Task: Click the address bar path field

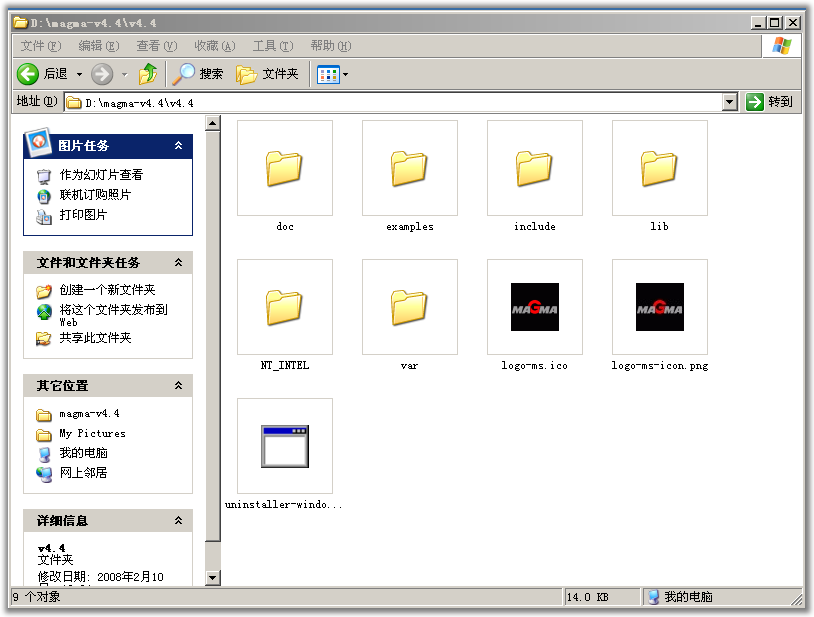Action: (x=393, y=103)
